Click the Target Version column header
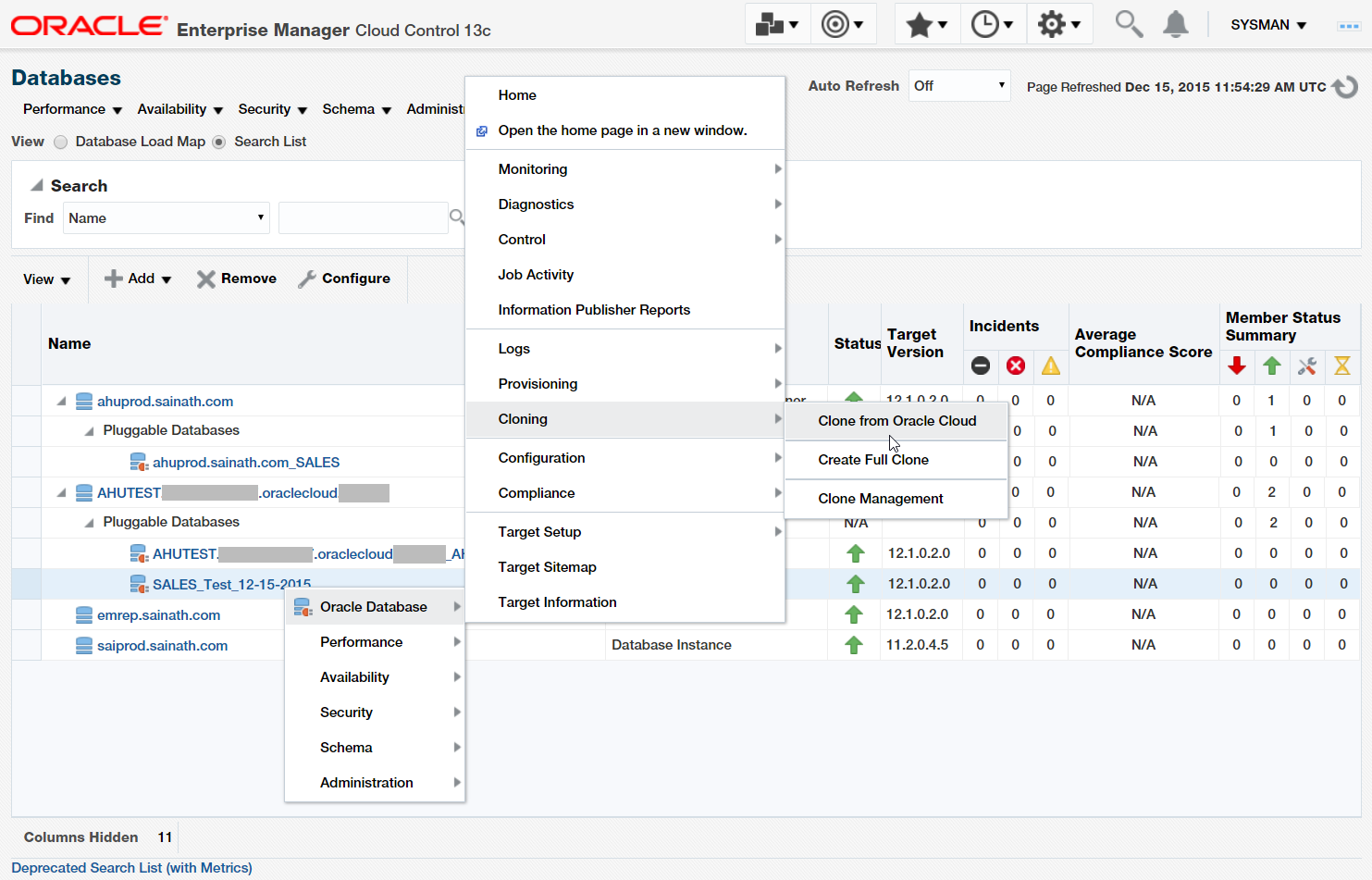The image size is (1372, 880). coord(915,343)
